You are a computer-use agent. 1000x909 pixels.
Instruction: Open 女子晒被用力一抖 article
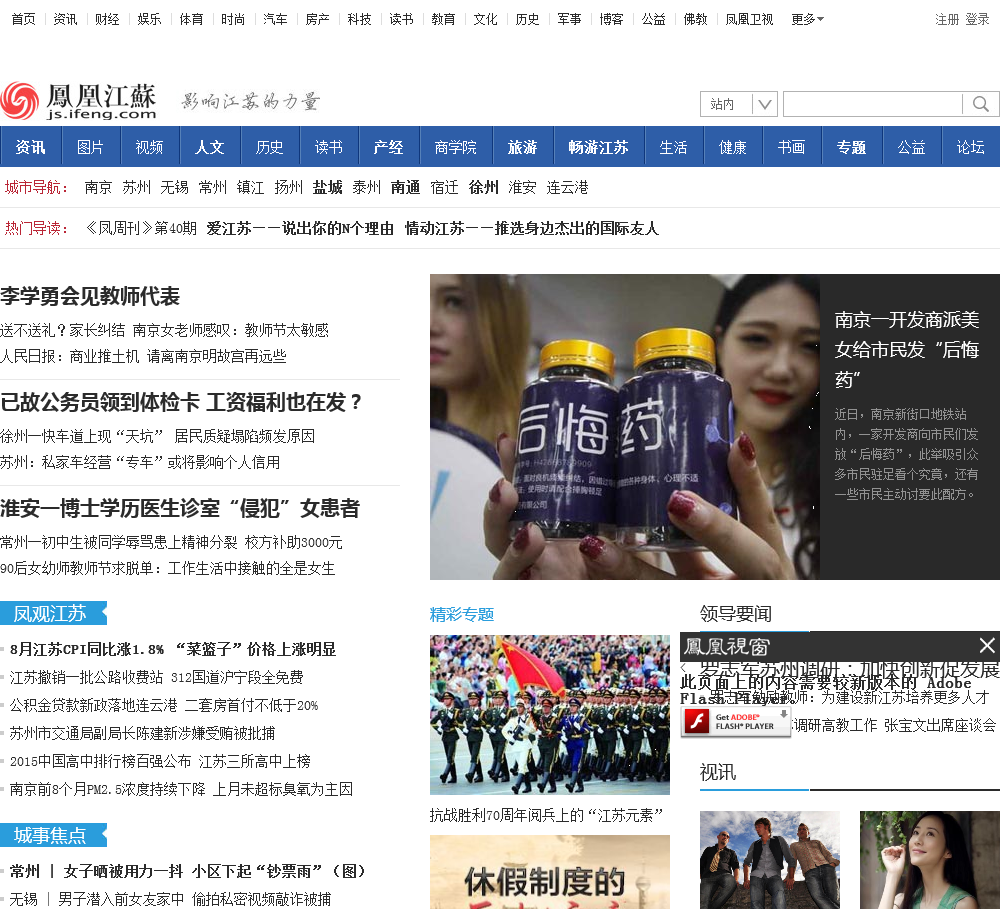tap(216, 871)
